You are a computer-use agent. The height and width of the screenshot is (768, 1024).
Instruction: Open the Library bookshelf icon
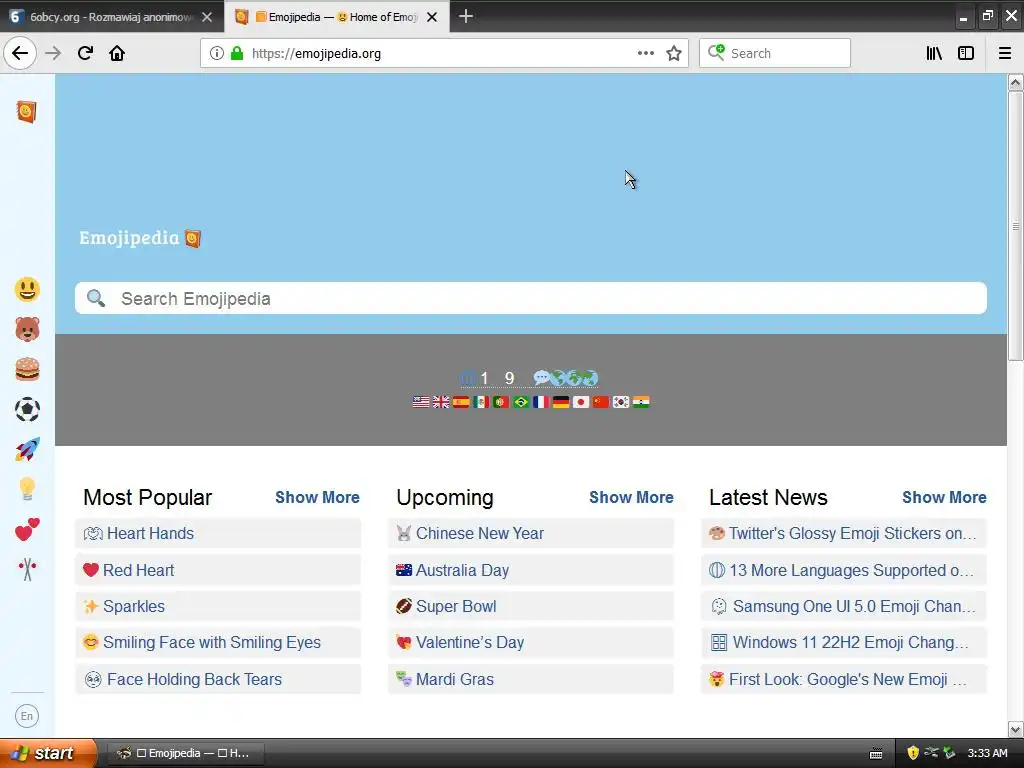coord(934,54)
